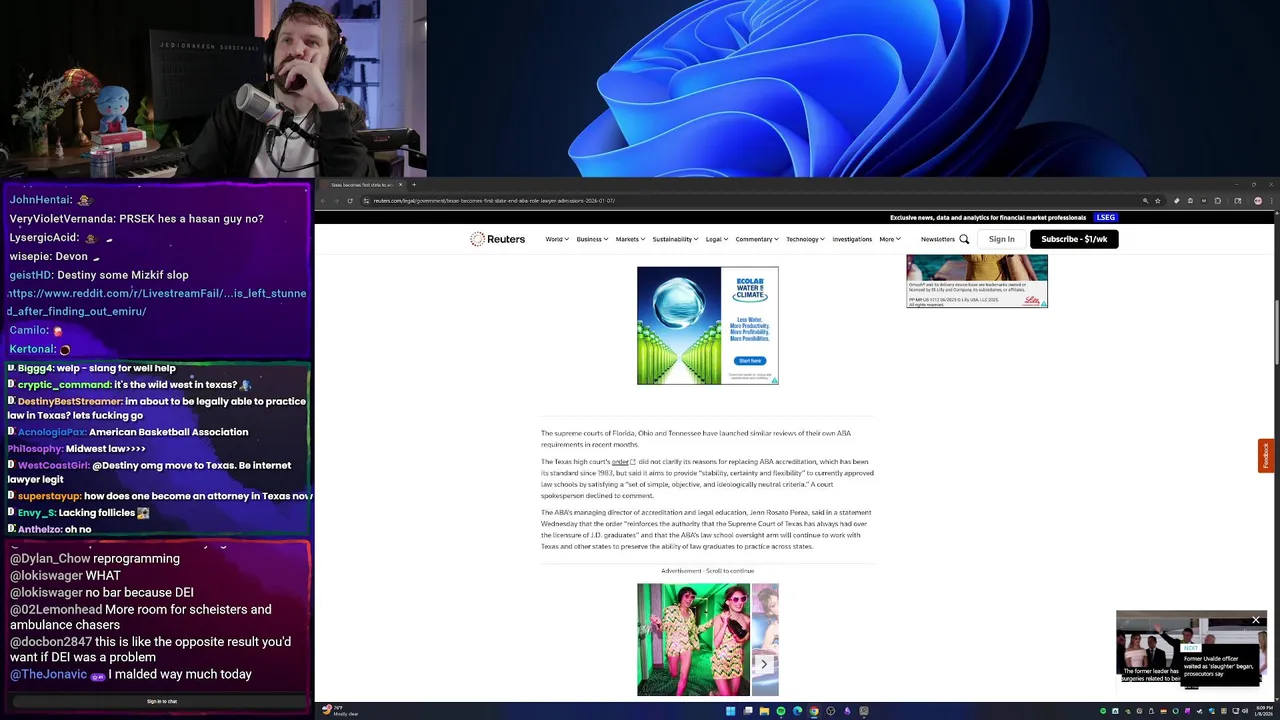Click the Reuters logo in the site header
This screenshot has height=720, width=1280.
498,239
